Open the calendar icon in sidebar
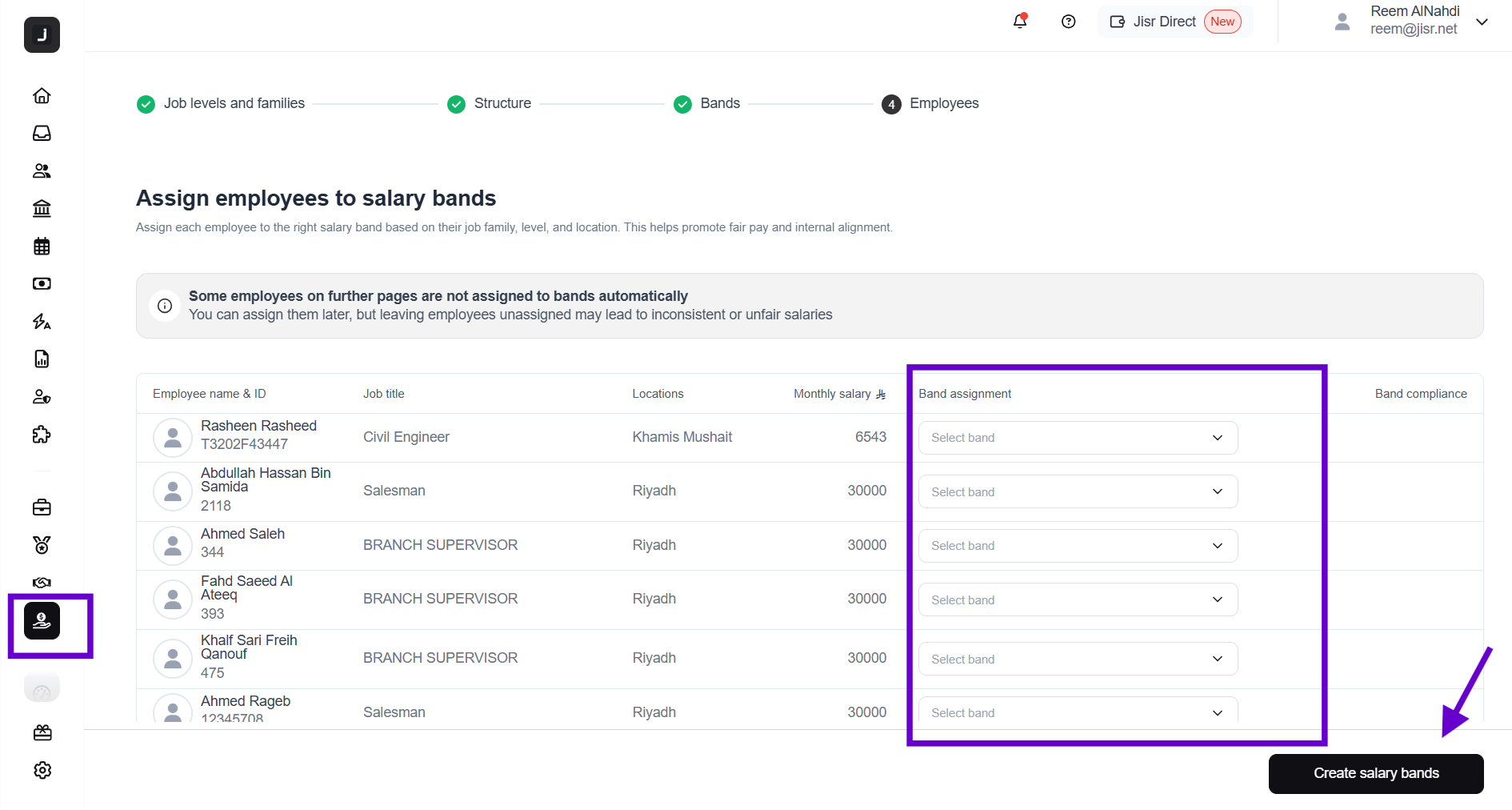 (42, 246)
